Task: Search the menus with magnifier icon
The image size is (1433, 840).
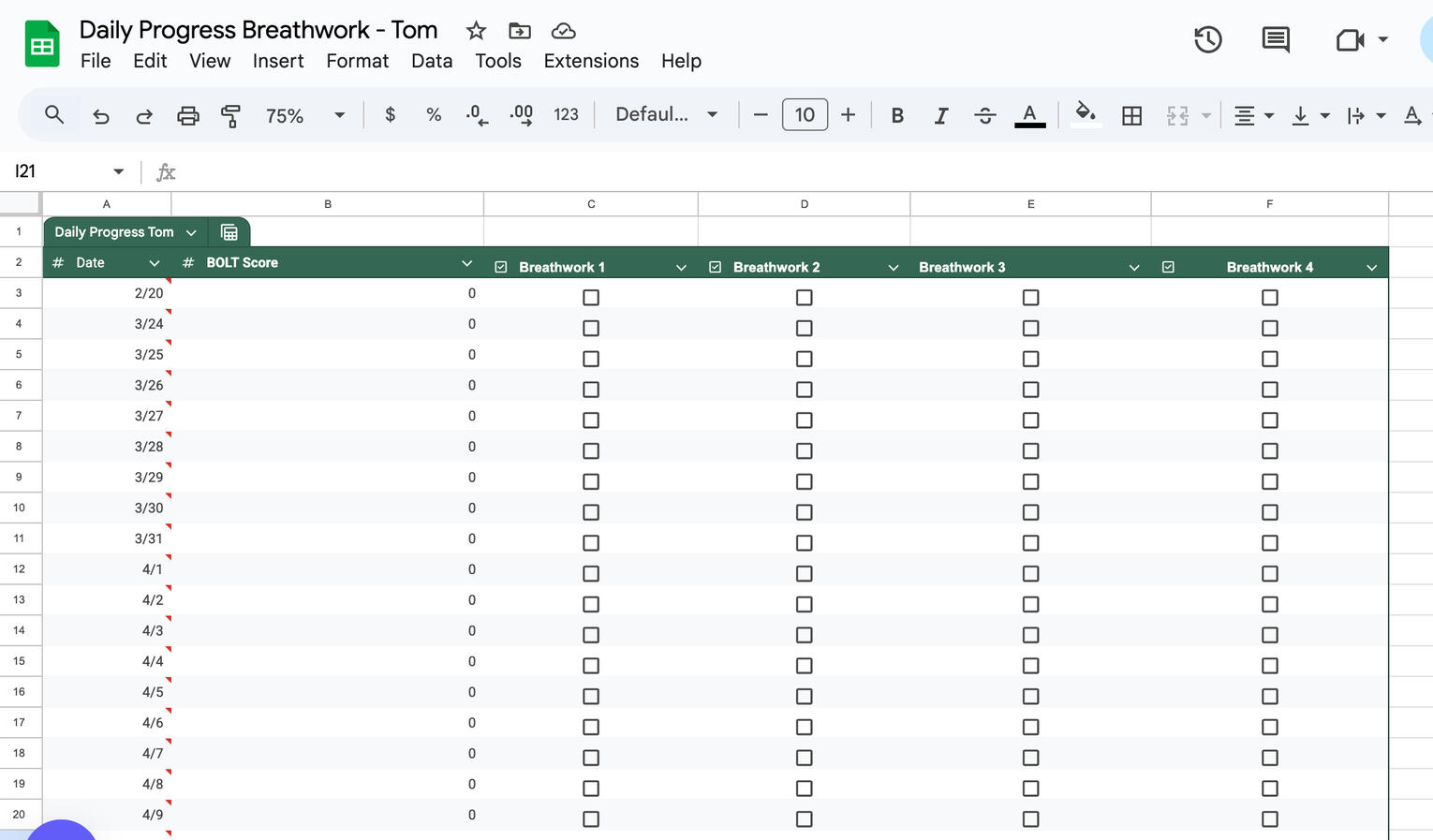Action: 54,115
